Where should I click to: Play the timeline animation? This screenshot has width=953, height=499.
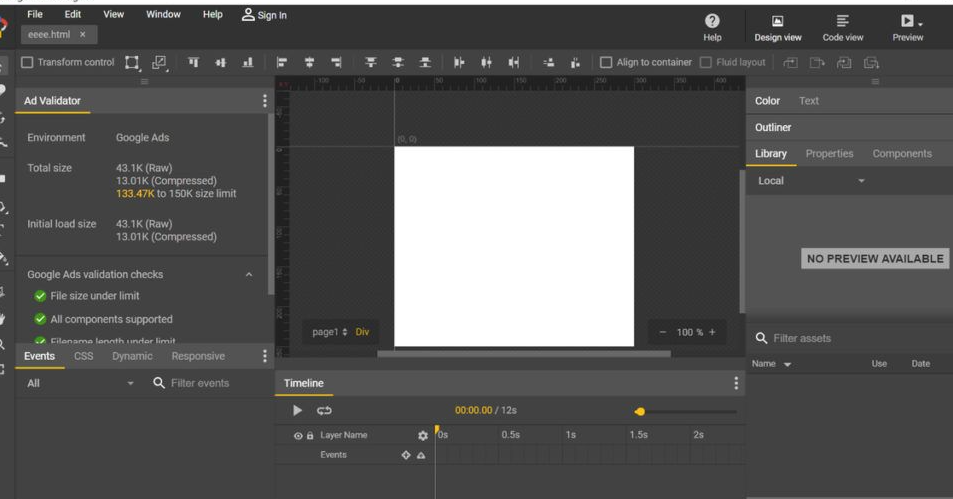coord(297,411)
